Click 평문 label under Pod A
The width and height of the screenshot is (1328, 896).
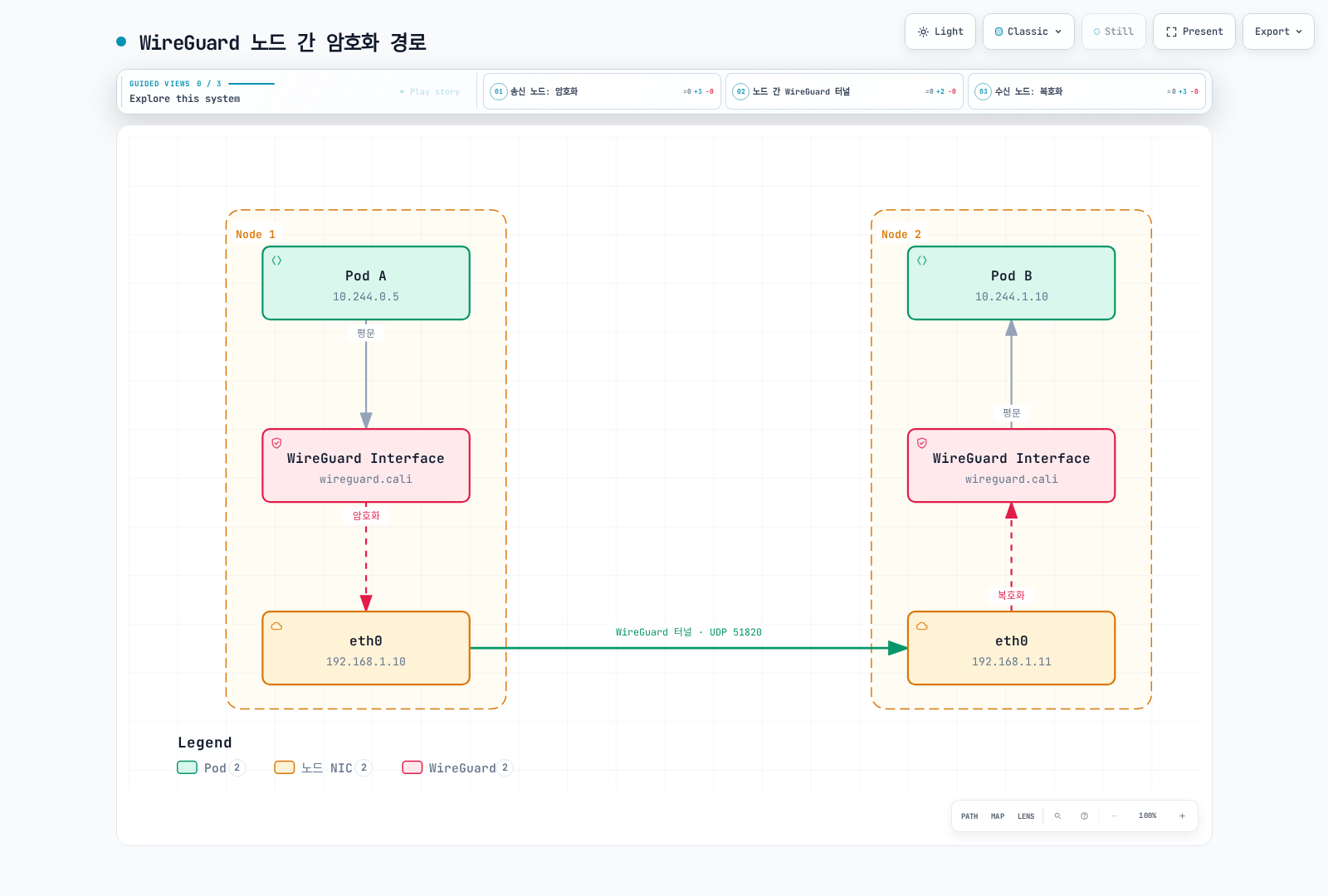click(x=366, y=333)
